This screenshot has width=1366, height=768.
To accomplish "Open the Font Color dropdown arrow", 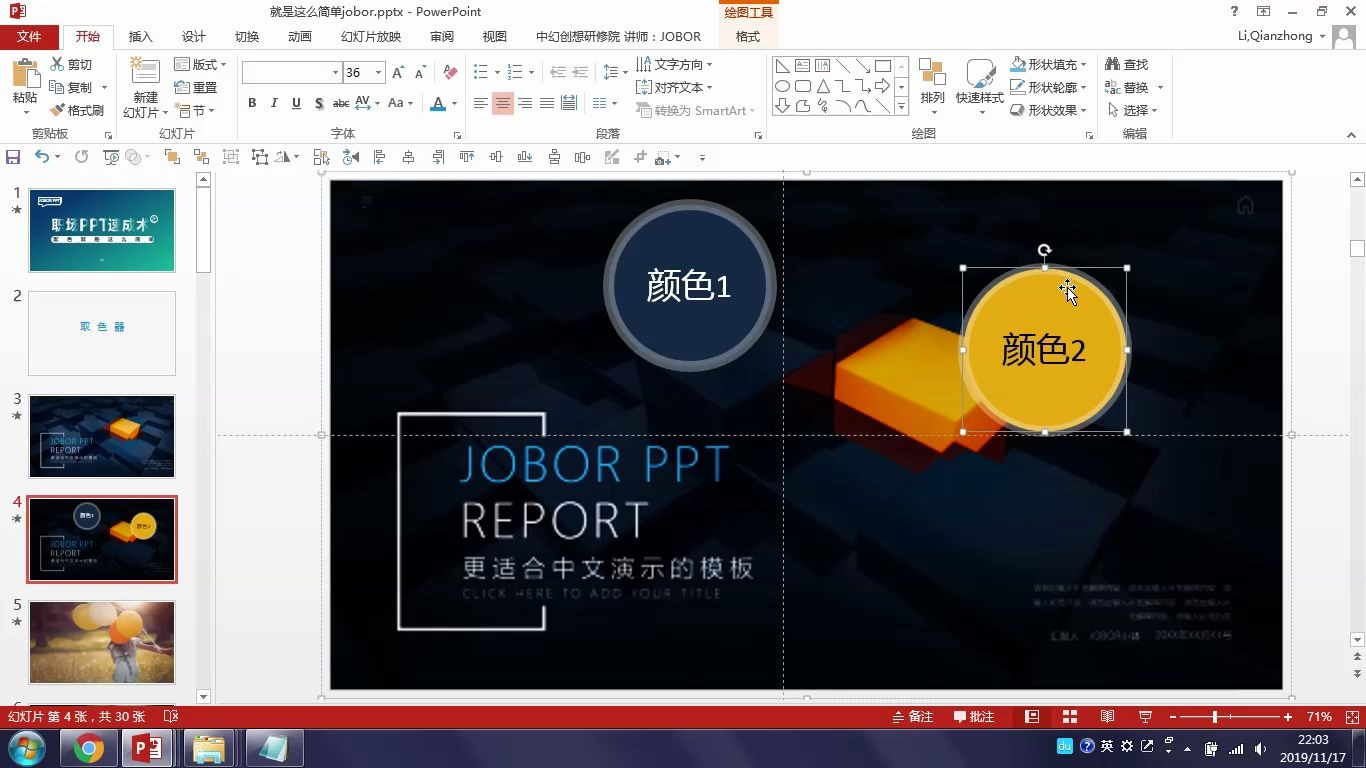I will [x=453, y=103].
